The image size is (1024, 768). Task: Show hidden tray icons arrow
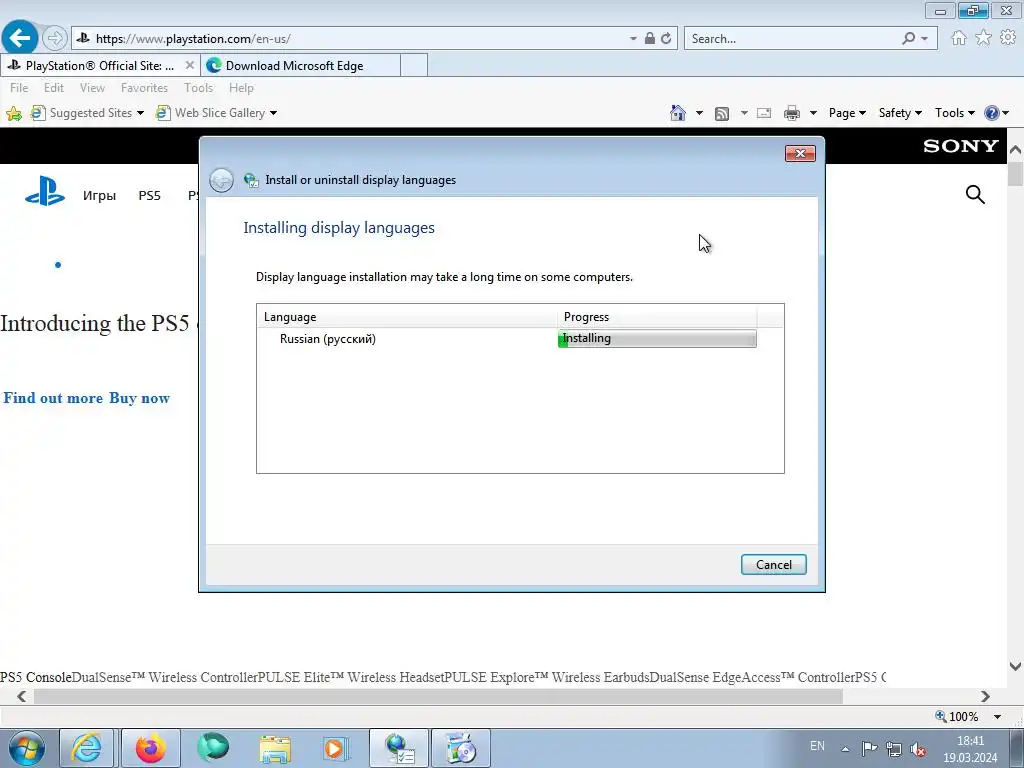pyautogui.click(x=845, y=749)
